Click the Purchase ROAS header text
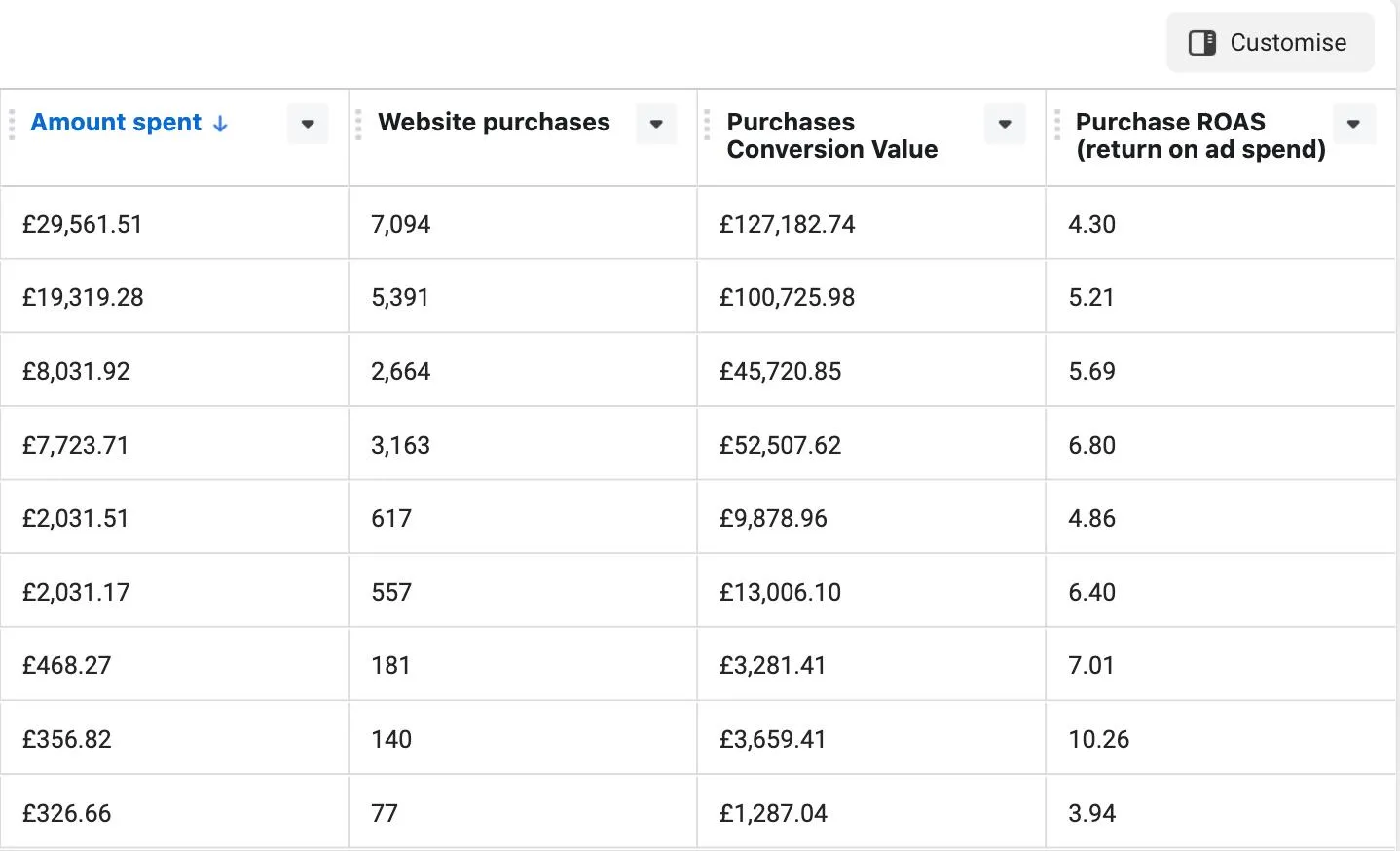The width and height of the screenshot is (1400, 851). (x=1199, y=135)
